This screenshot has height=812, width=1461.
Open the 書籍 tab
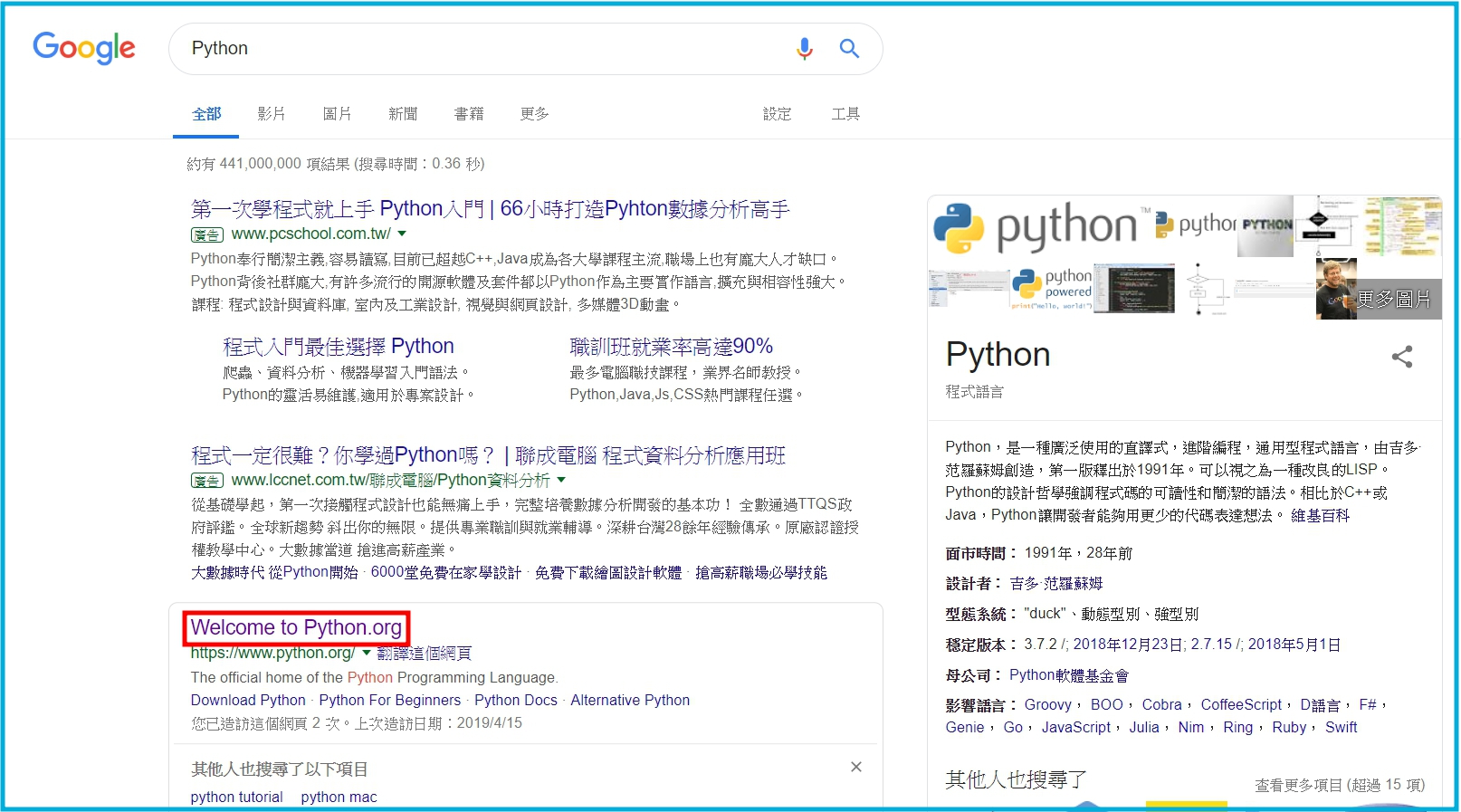(x=469, y=114)
